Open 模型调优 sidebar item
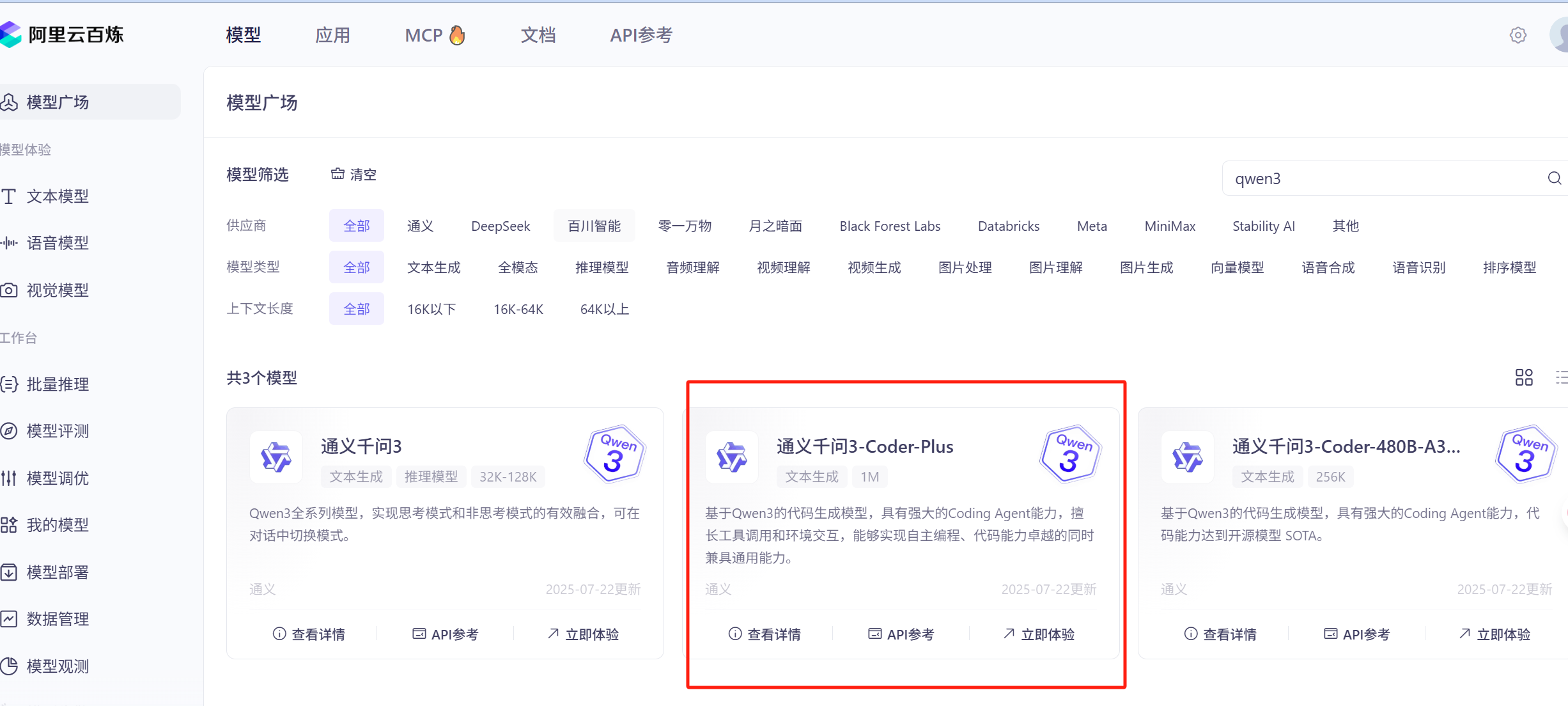 (58, 478)
